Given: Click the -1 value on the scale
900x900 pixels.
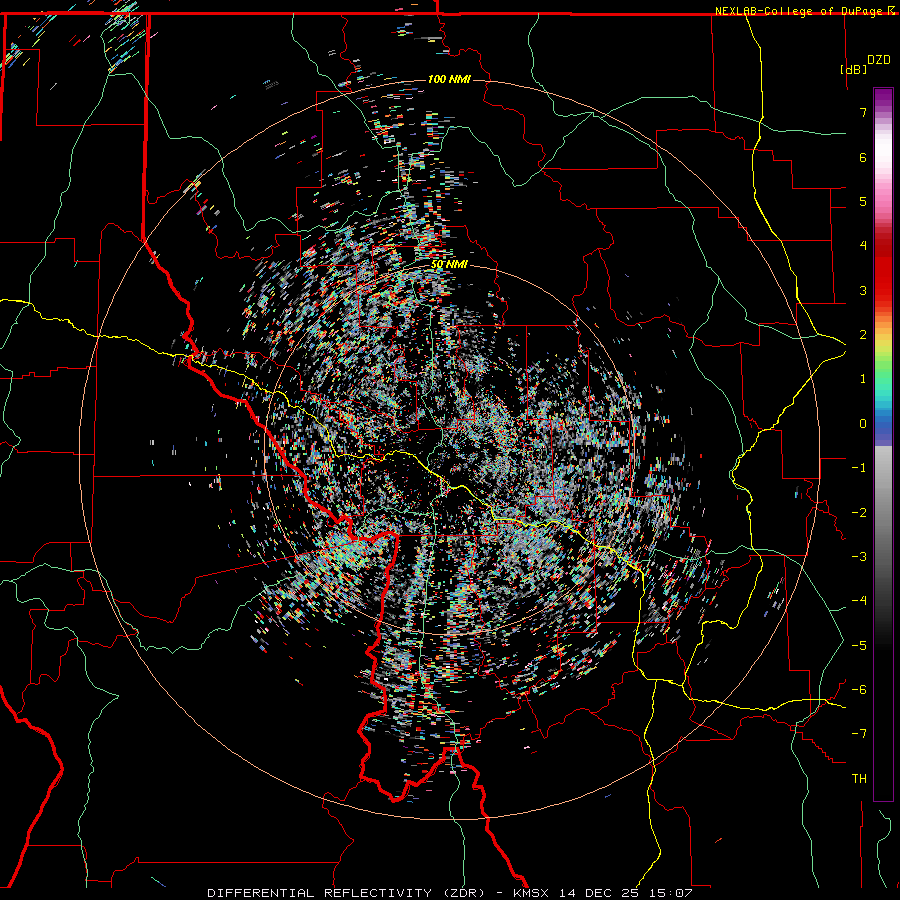Looking at the screenshot, I should (859, 468).
